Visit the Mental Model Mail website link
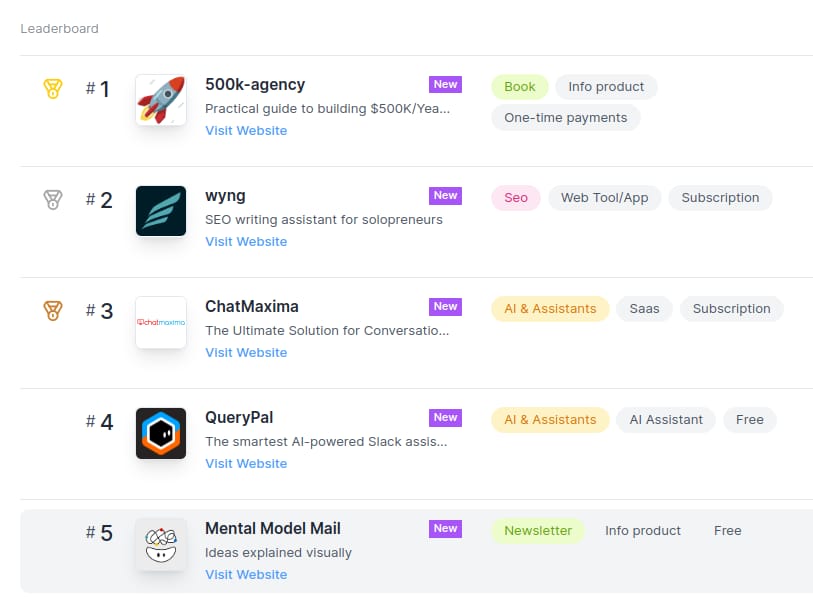The width and height of the screenshot is (813, 600). [x=246, y=575]
